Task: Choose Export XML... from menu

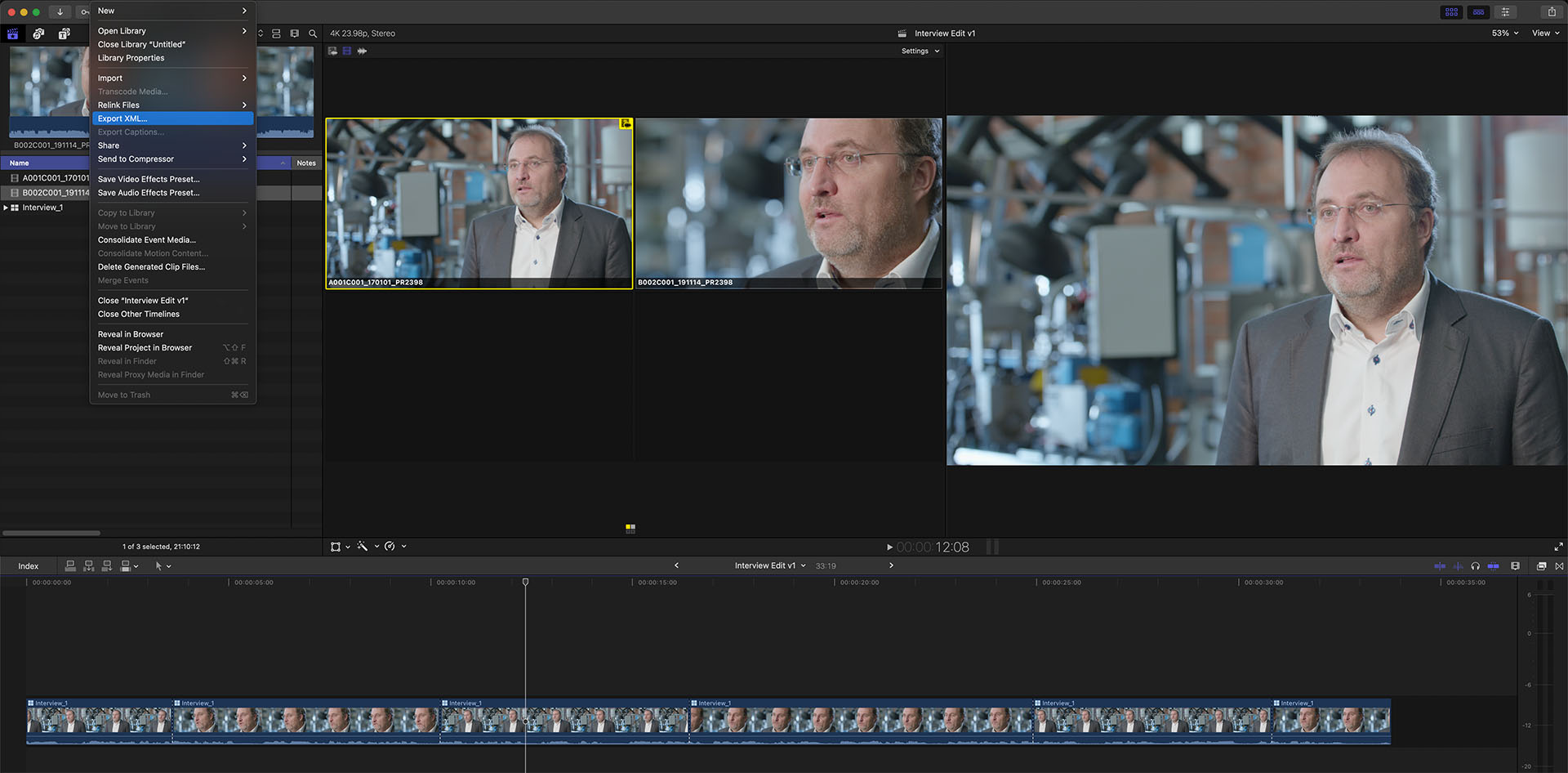Action: pyautogui.click(x=173, y=118)
